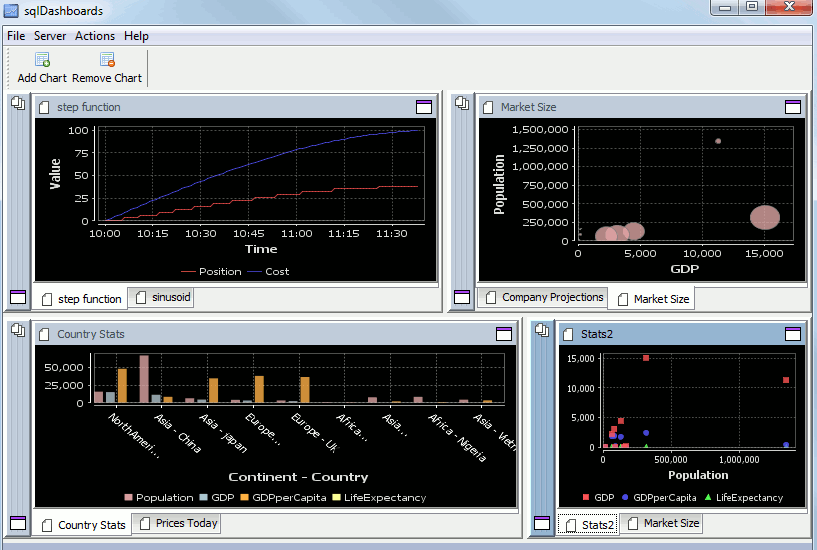Open the Help menu
This screenshot has width=817, height=550.
(136, 36)
